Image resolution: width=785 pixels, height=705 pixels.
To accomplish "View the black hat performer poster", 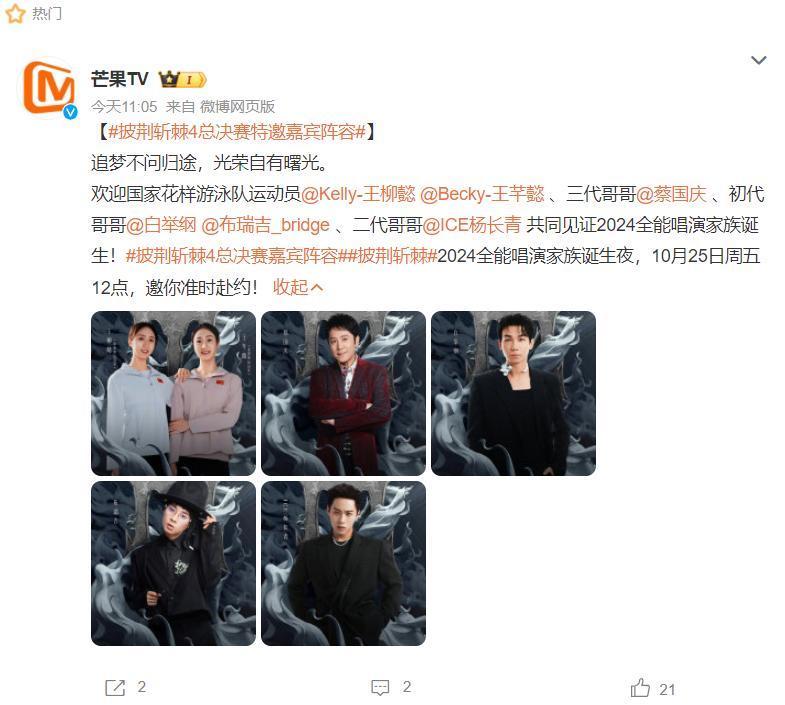I will tap(173, 563).
